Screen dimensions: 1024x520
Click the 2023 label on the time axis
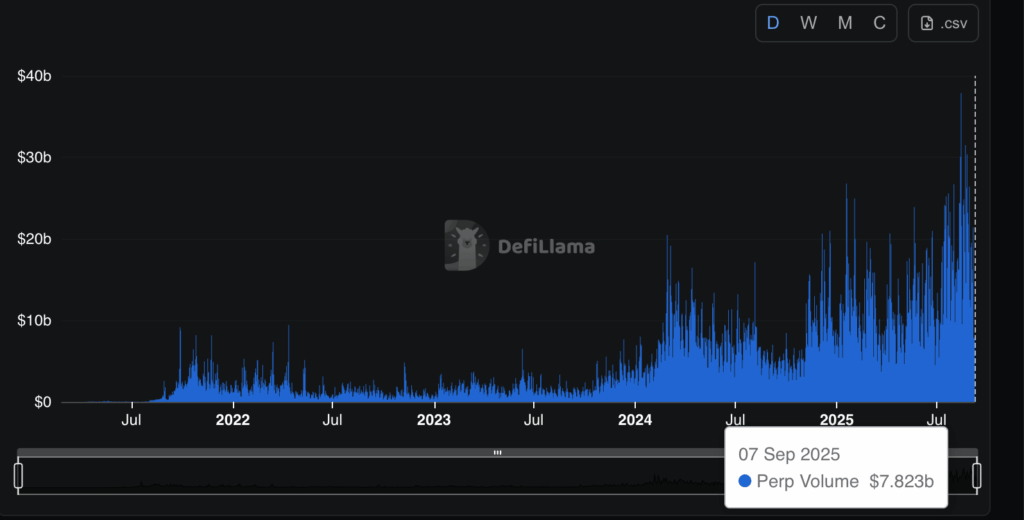coord(434,420)
